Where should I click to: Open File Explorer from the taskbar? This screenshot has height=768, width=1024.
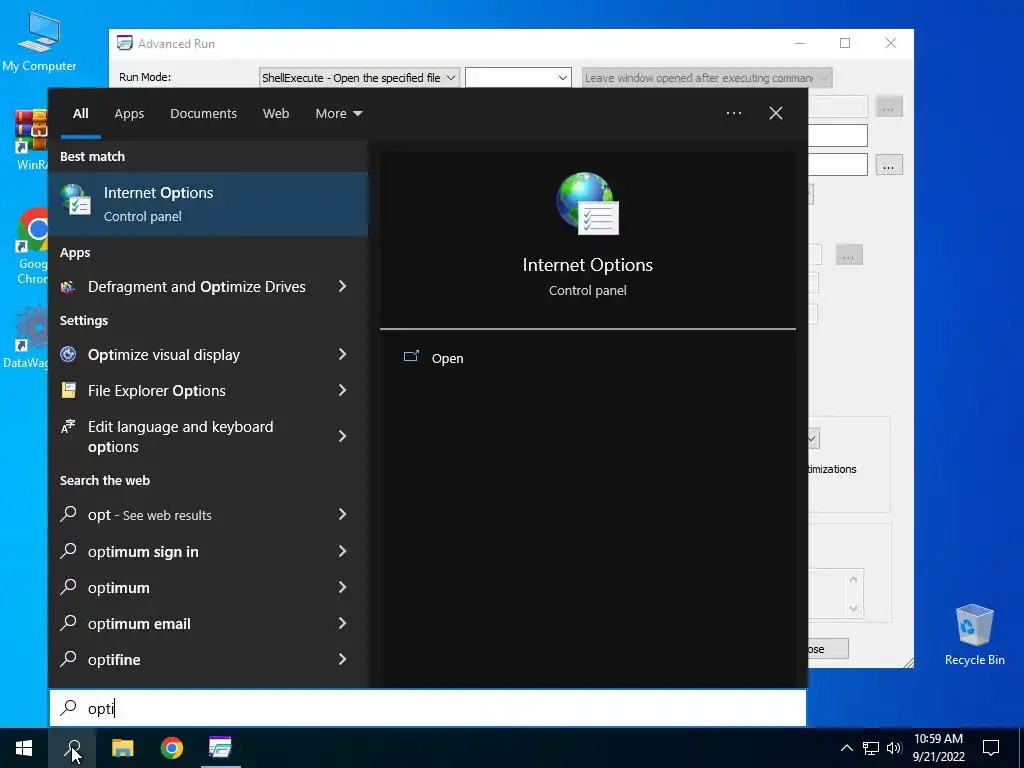coord(122,748)
